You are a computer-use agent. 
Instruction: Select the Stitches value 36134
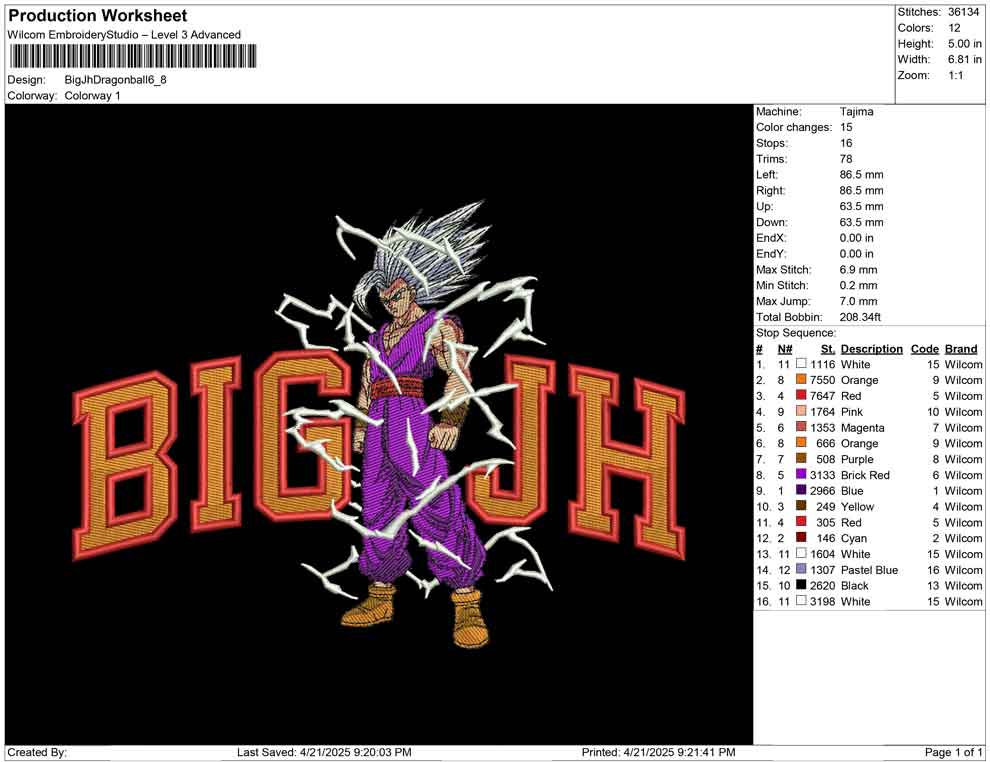963,12
